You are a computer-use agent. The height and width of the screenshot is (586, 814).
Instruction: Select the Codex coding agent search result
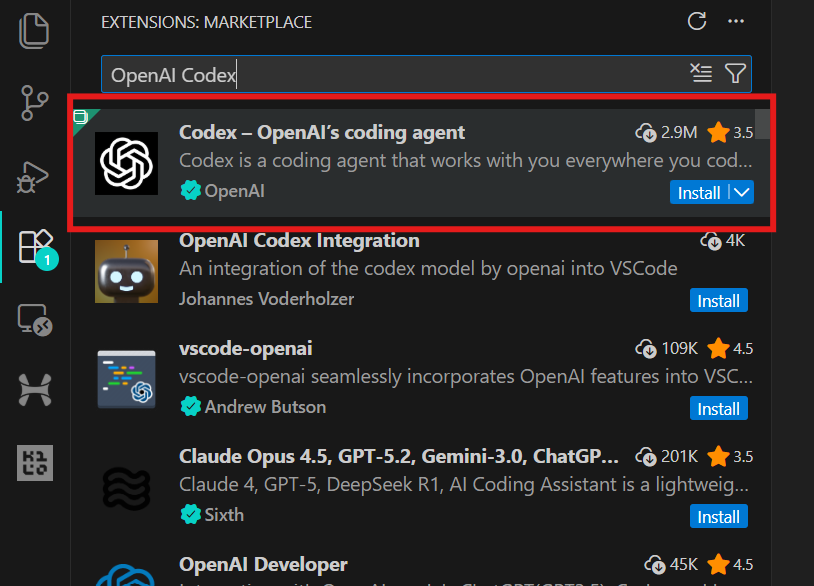pyautogui.click(x=400, y=160)
